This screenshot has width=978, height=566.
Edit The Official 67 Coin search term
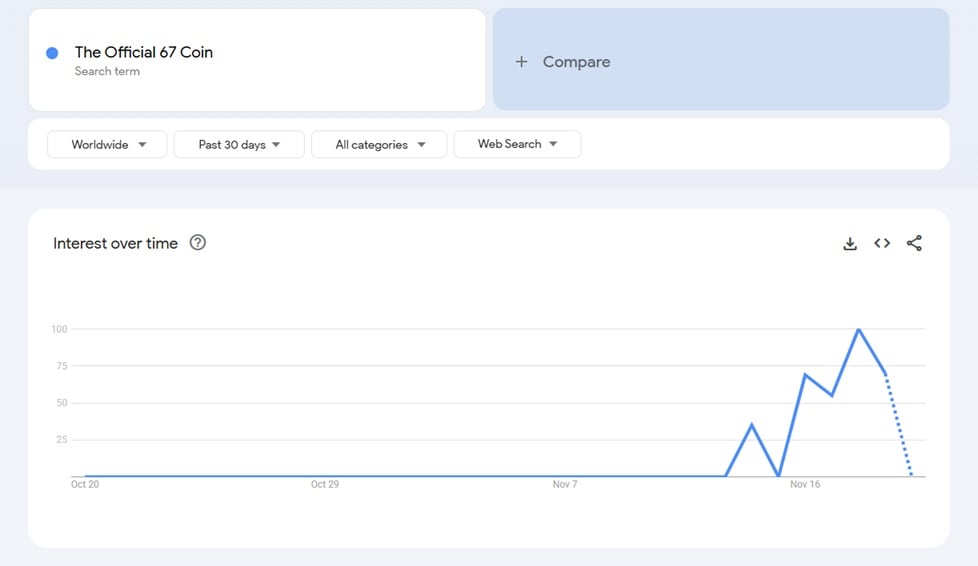coord(144,52)
